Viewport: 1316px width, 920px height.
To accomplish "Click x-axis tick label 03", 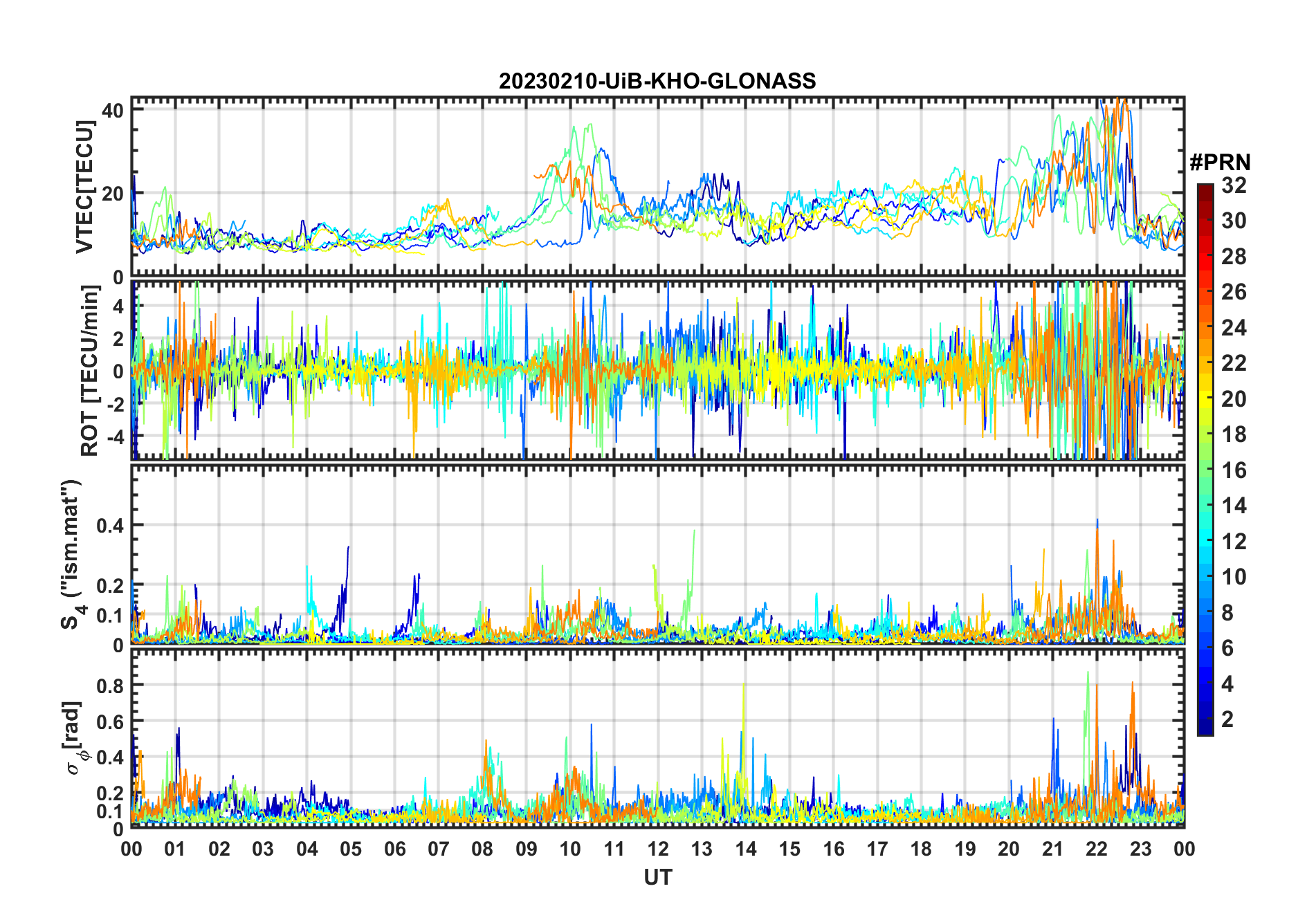I will coord(263,849).
